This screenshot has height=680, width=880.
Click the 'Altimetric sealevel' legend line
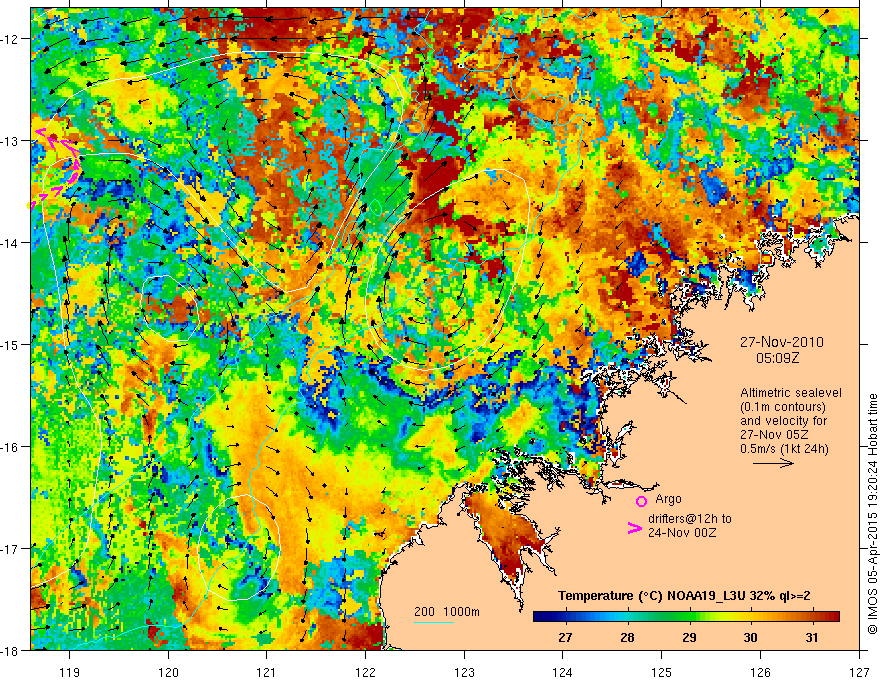click(791, 393)
